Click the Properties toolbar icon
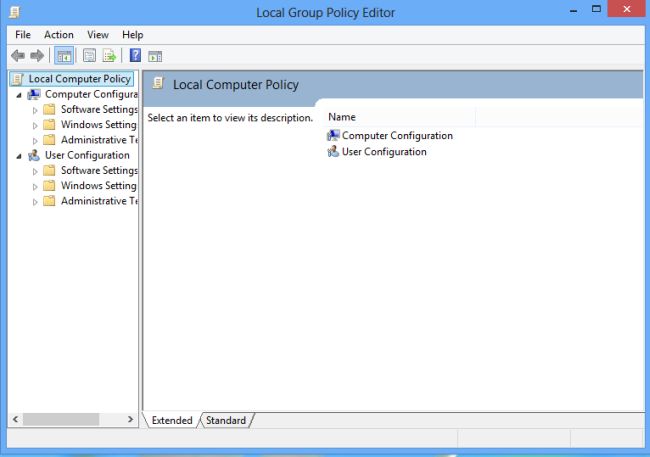This screenshot has width=650, height=457. coord(89,56)
